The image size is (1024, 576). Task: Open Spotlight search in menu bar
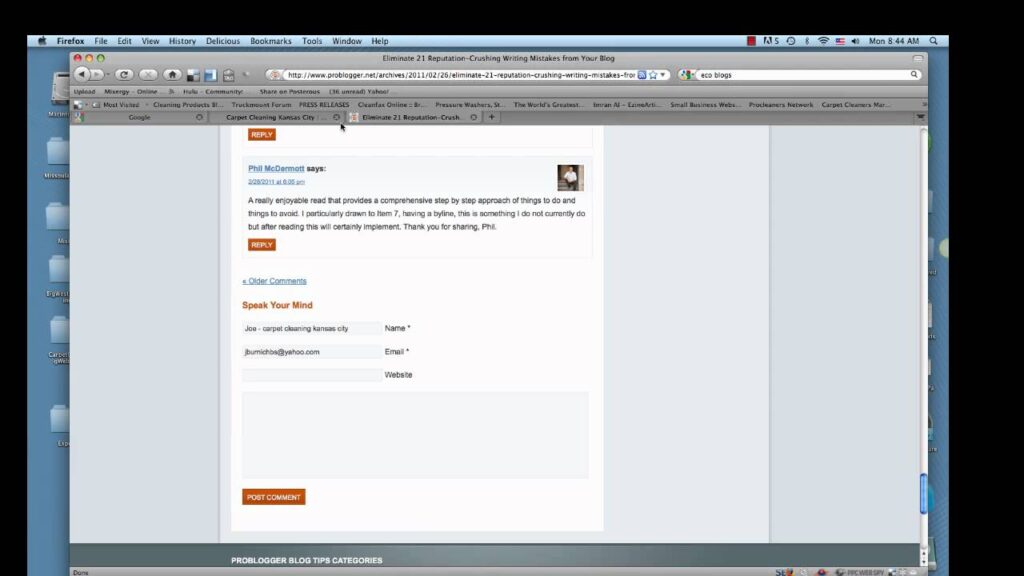[x=934, y=40]
